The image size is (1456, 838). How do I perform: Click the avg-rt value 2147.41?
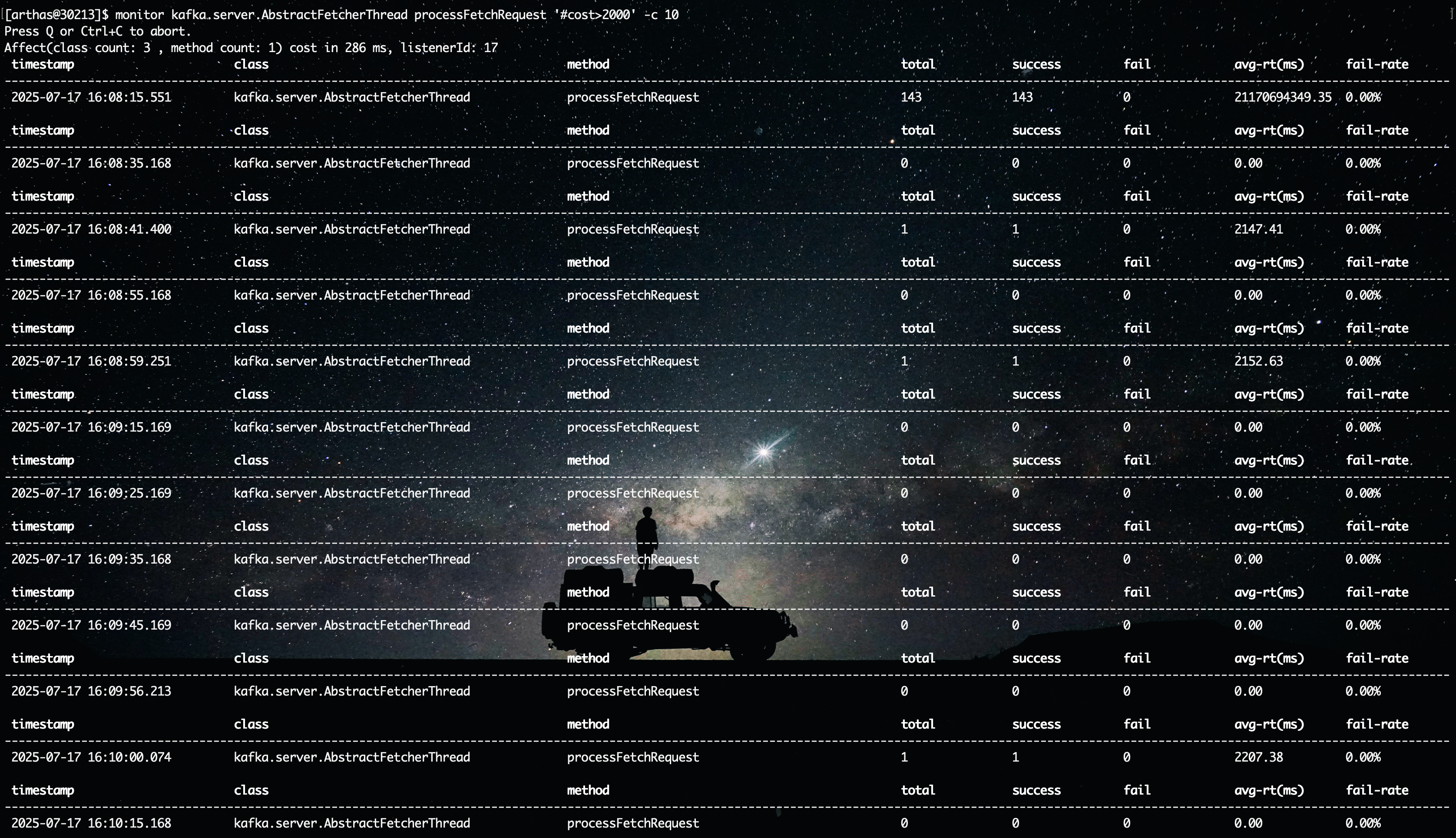(1258, 229)
